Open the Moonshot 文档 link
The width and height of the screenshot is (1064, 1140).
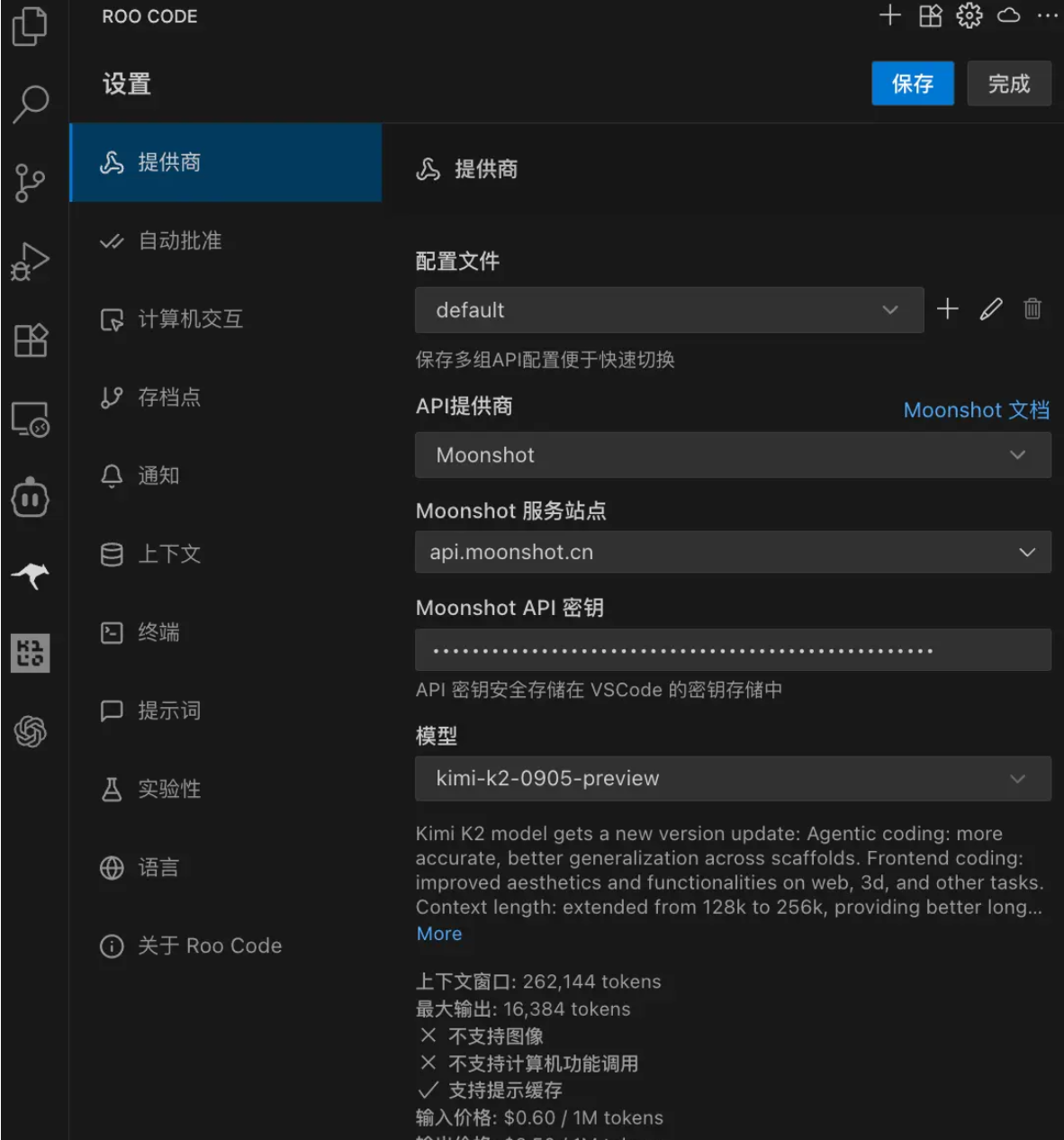tap(977, 410)
